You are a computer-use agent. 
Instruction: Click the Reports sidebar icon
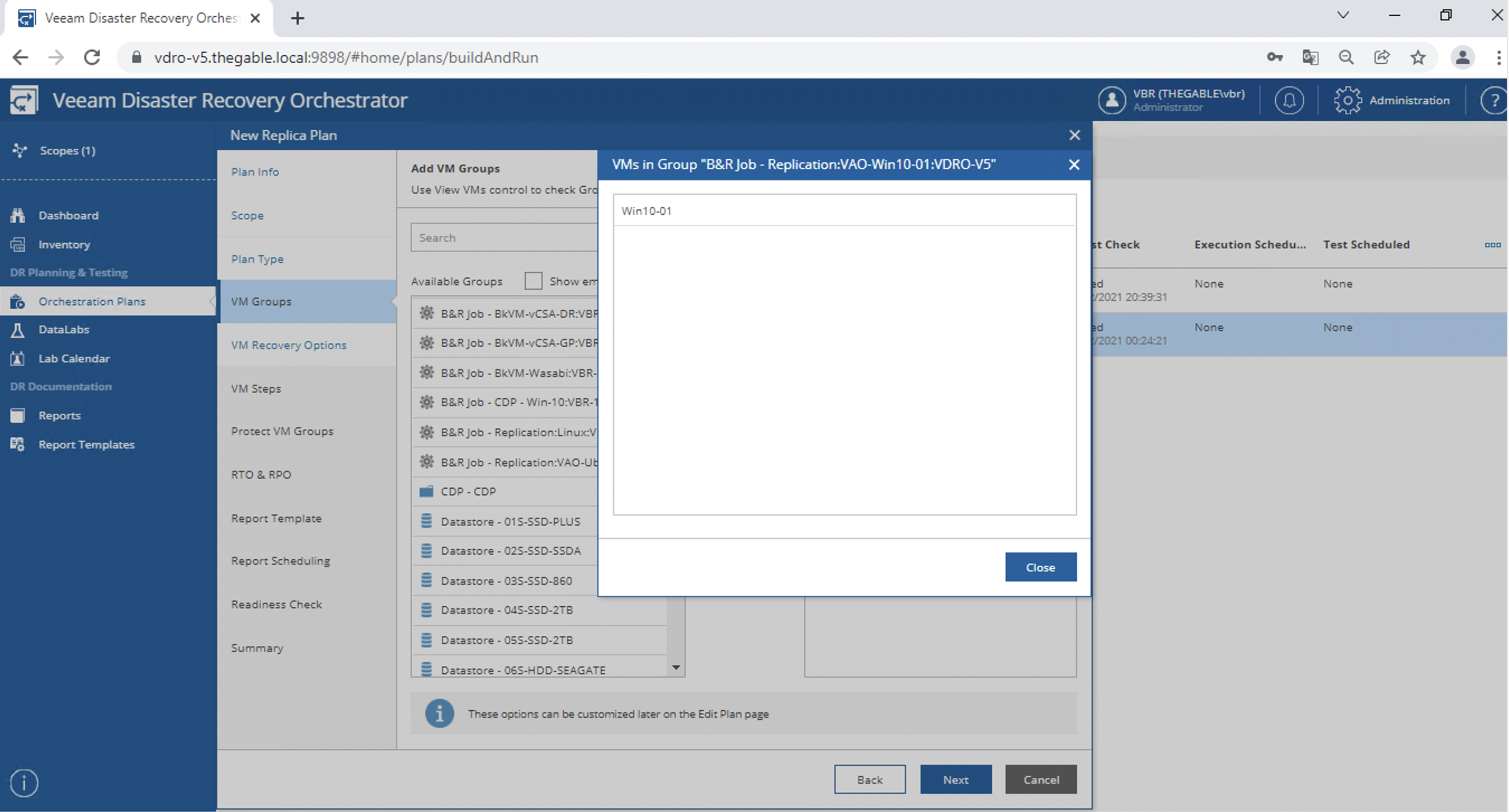(17, 416)
